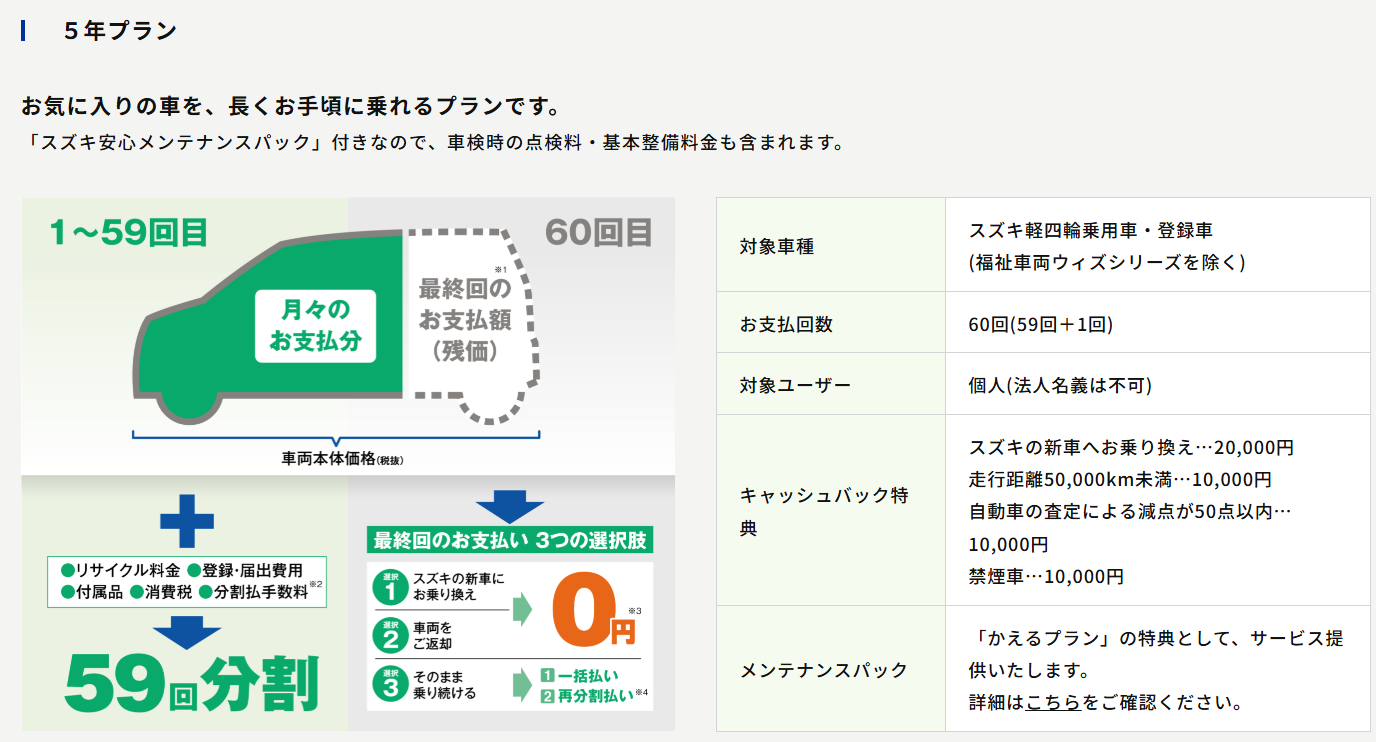1376x742 pixels.
Task: Click green circle icon for 選択2
Action: (390, 635)
